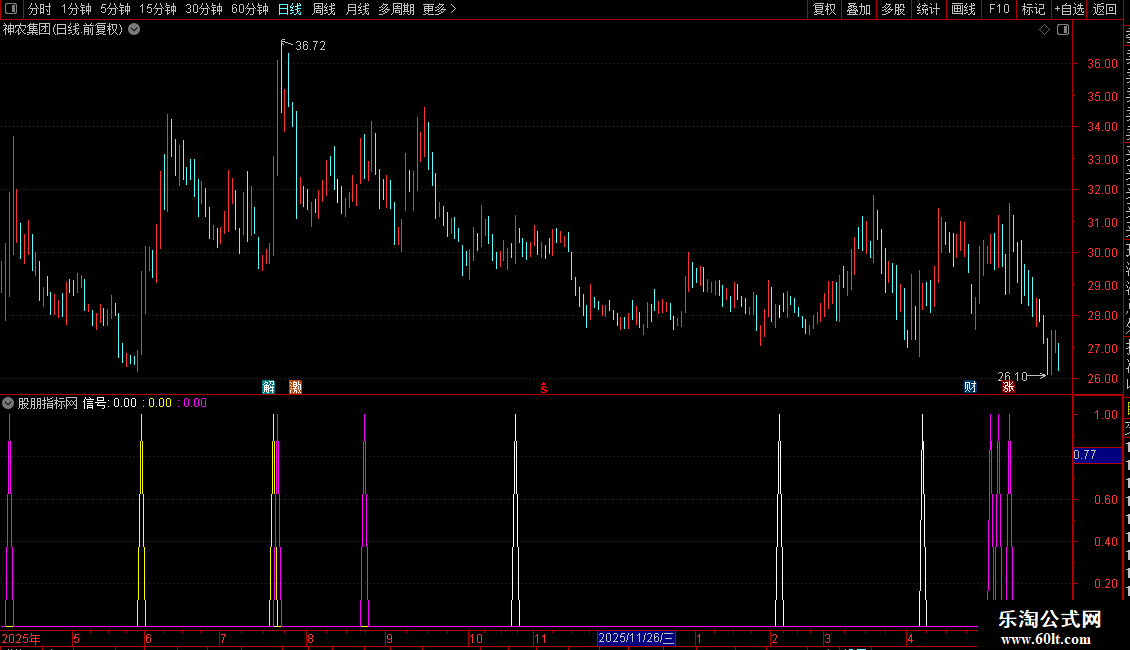Click the 标记 mark button
The image size is (1130, 650).
(1033, 9)
